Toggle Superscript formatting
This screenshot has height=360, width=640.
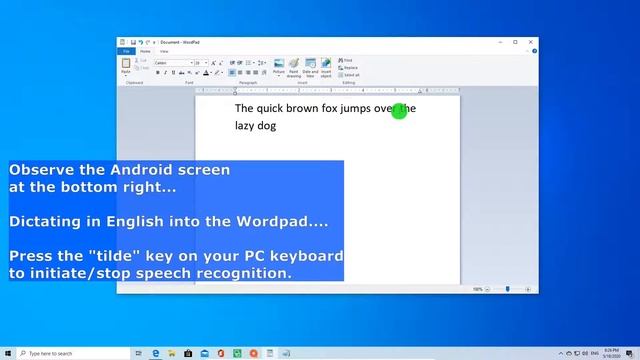[x=197, y=73]
